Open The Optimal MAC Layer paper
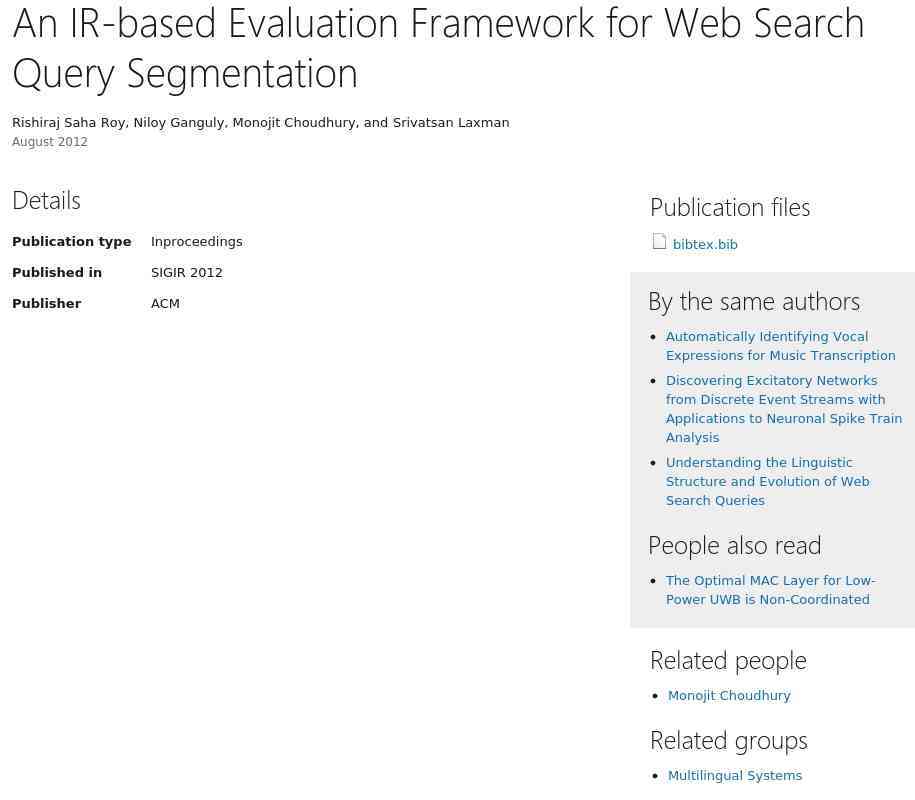Image resolution: width=915 pixels, height=800 pixels. (x=770, y=590)
